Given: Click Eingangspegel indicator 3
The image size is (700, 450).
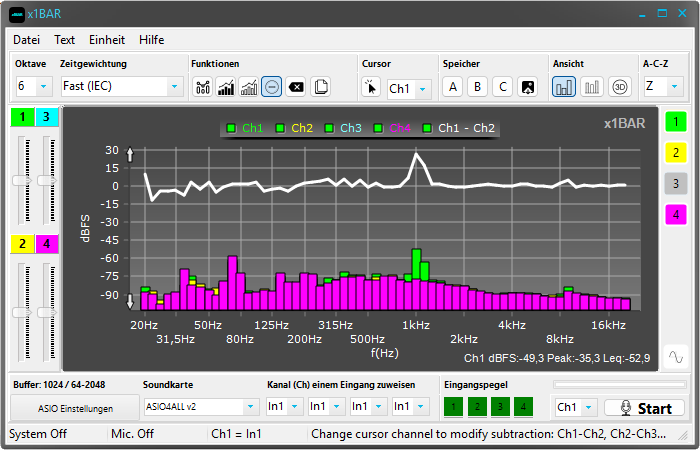Looking at the screenshot, I should click(500, 407).
